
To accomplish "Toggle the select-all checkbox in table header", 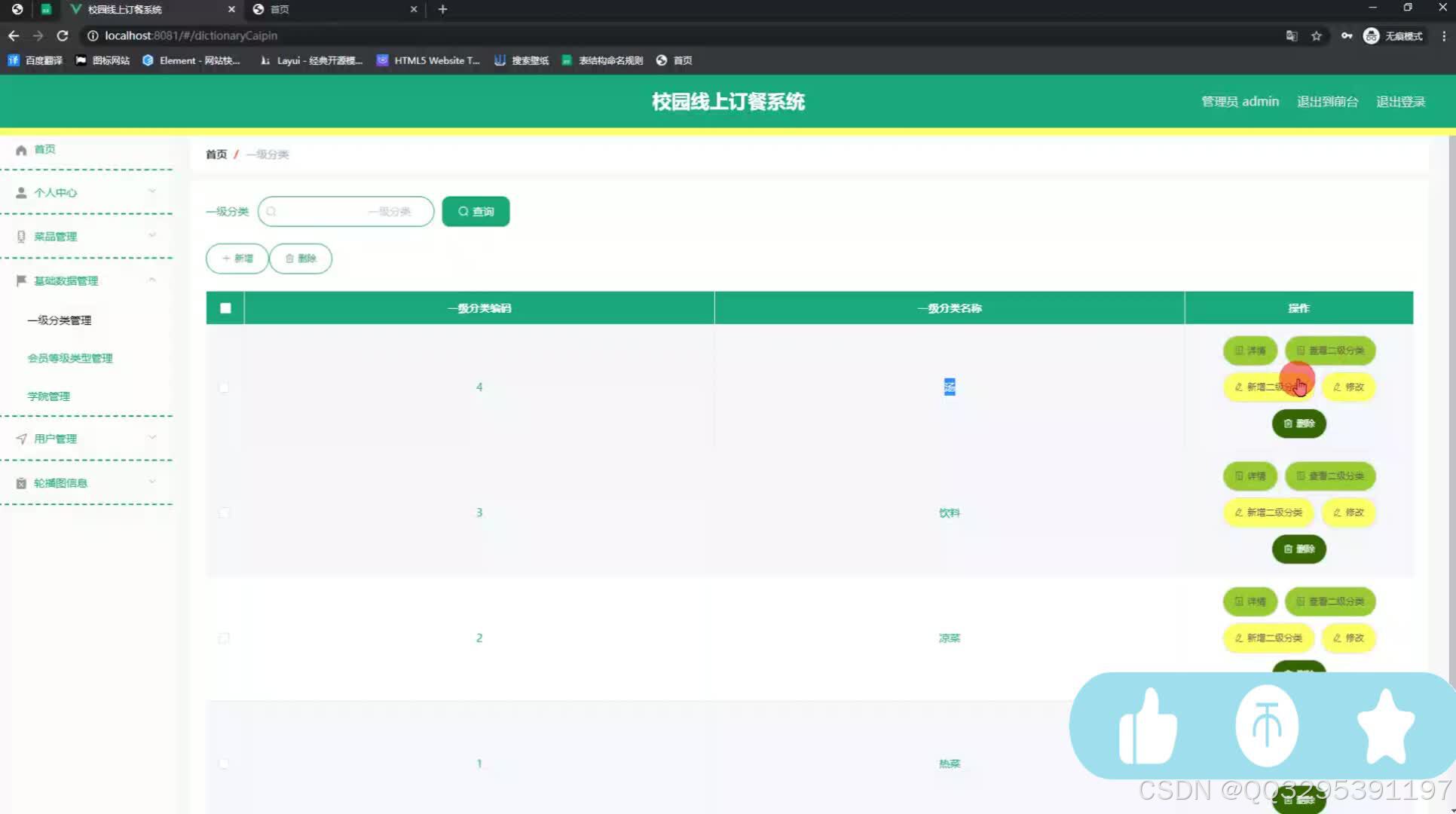I will (225, 308).
